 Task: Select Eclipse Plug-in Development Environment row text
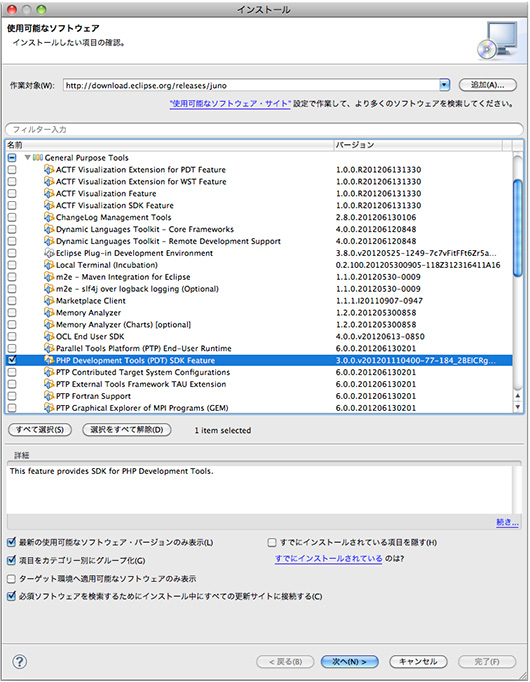[x=134, y=253]
